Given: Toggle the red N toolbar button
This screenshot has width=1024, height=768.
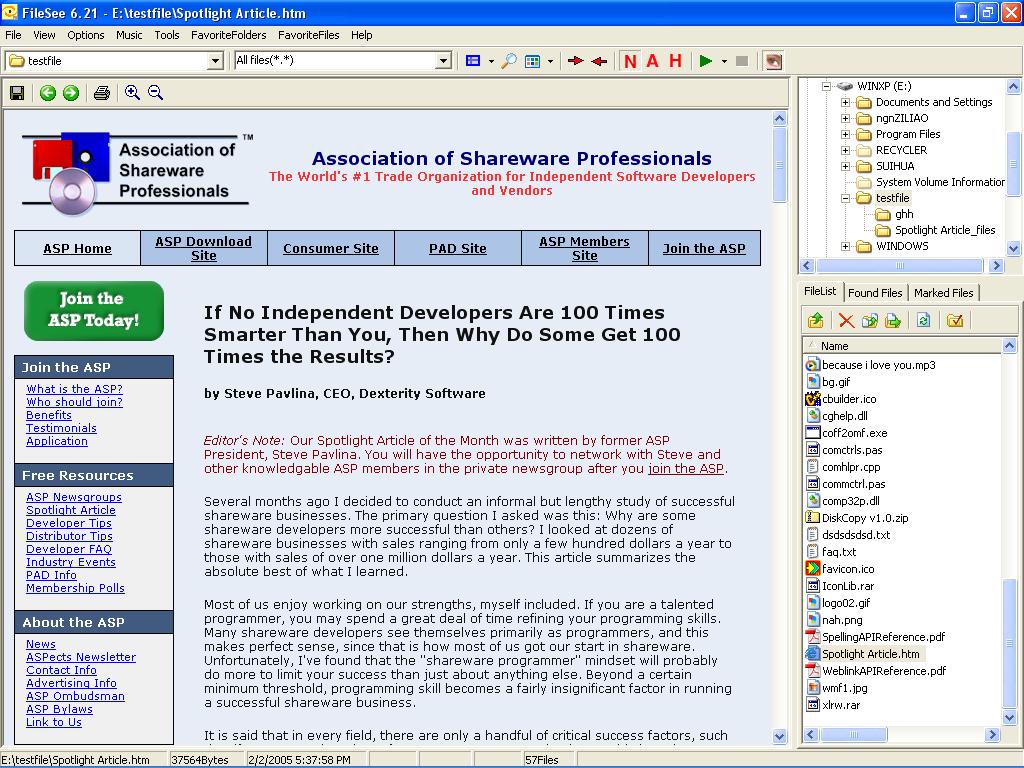Looking at the screenshot, I should pyautogui.click(x=630, y=61).
